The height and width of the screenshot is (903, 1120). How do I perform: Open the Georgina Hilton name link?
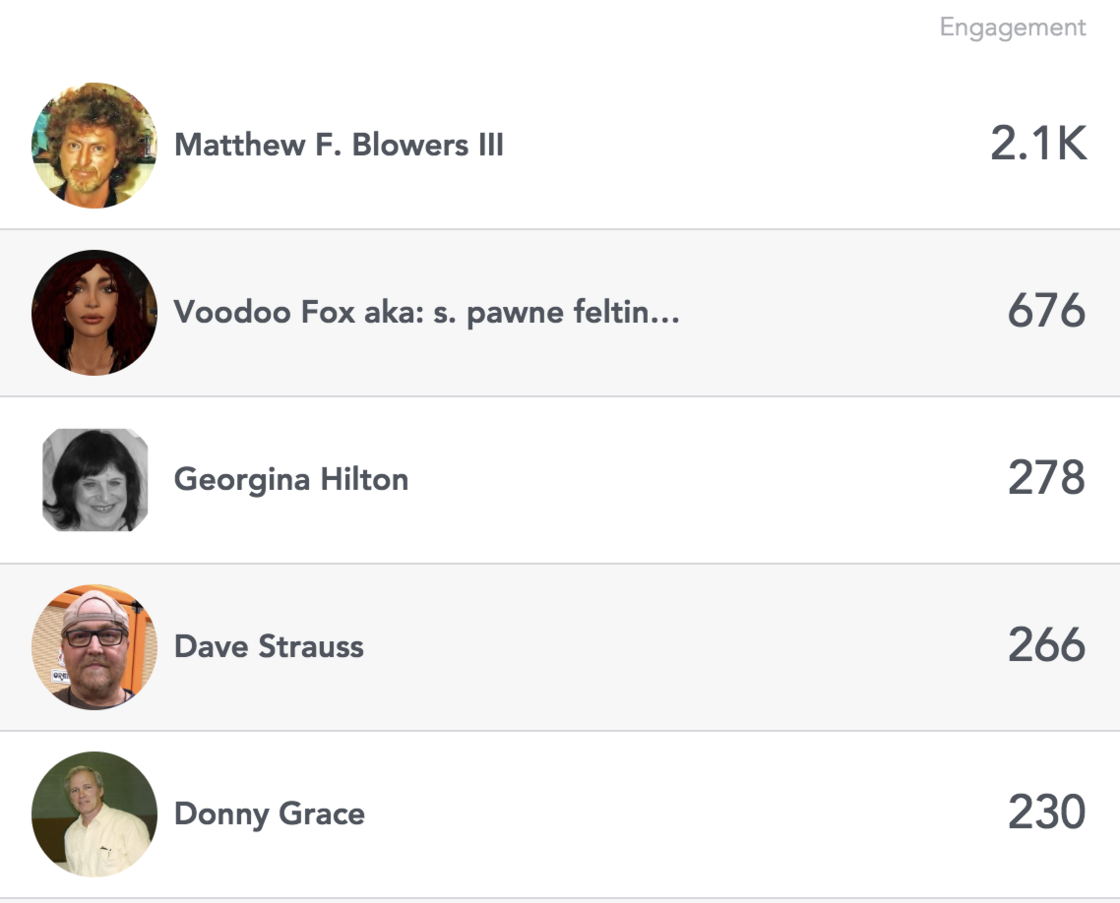click(291, 480)
